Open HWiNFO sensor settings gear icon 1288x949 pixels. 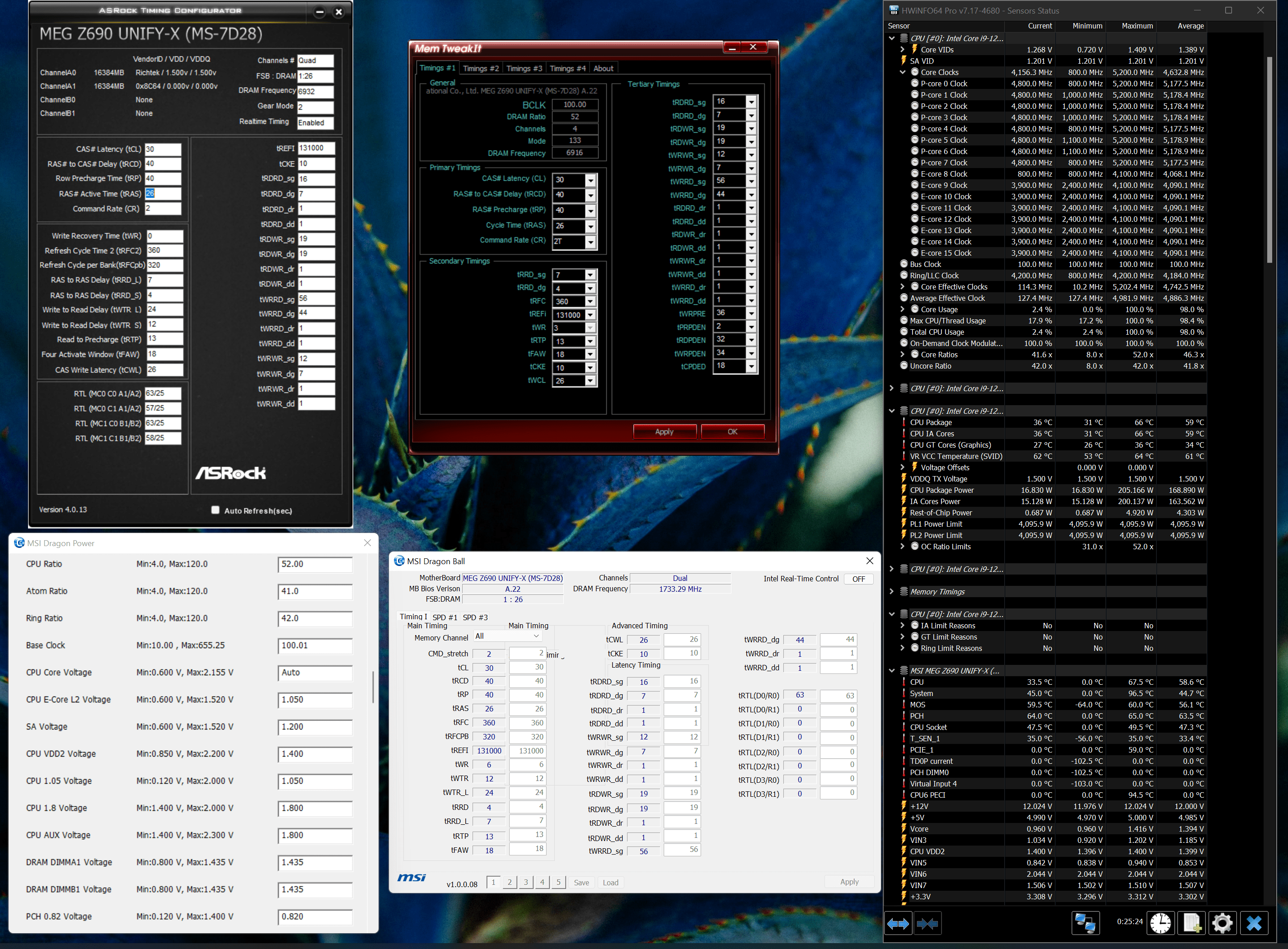coord(1222,923)
